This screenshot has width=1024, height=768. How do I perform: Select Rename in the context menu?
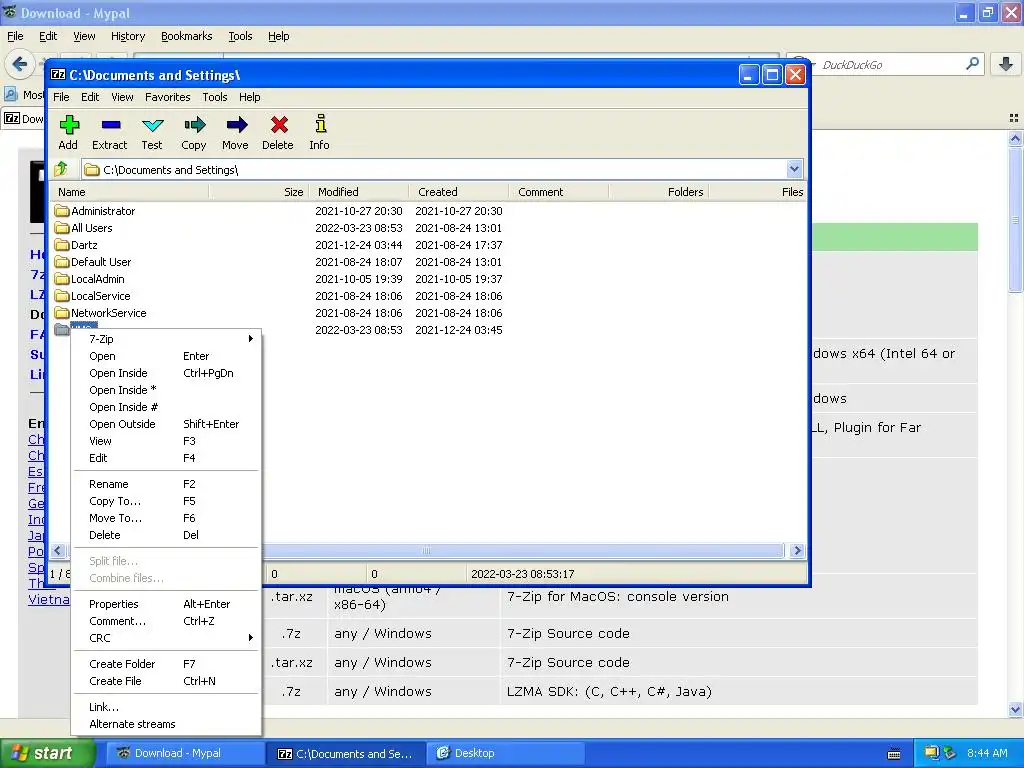[167, 483]
